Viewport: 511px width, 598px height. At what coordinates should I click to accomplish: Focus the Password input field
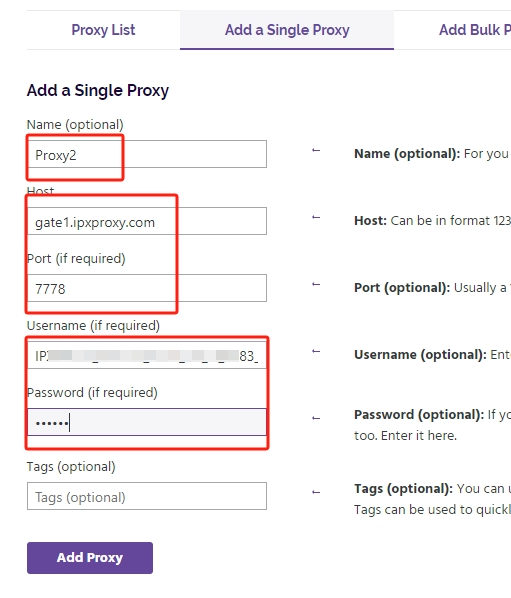[147, 422]
